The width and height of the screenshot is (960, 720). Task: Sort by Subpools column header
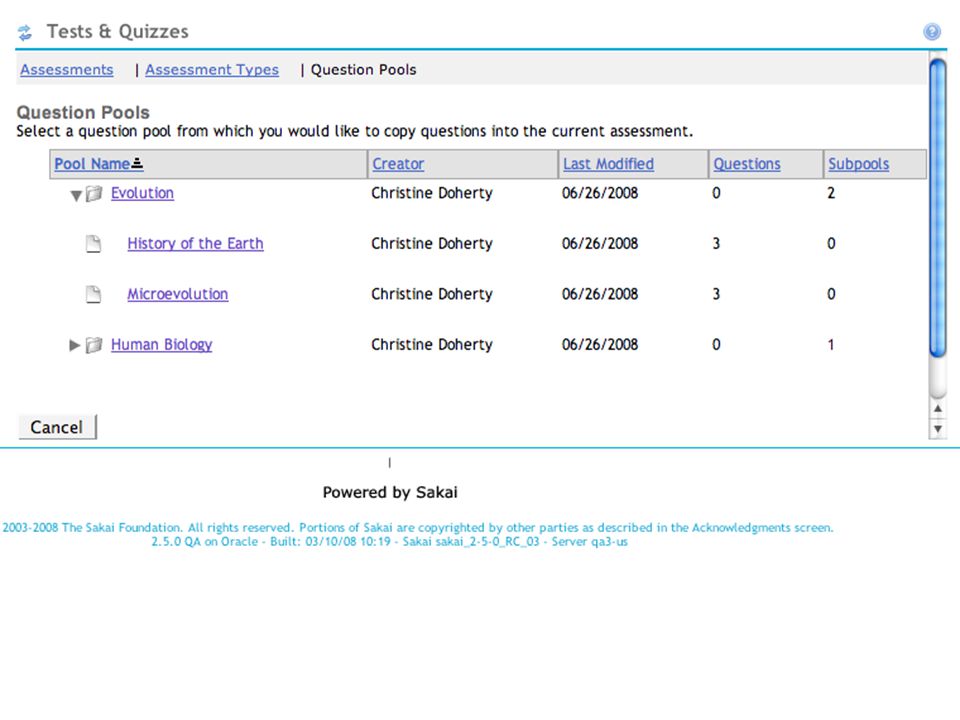pyautogui.click(x=858, y=164)
